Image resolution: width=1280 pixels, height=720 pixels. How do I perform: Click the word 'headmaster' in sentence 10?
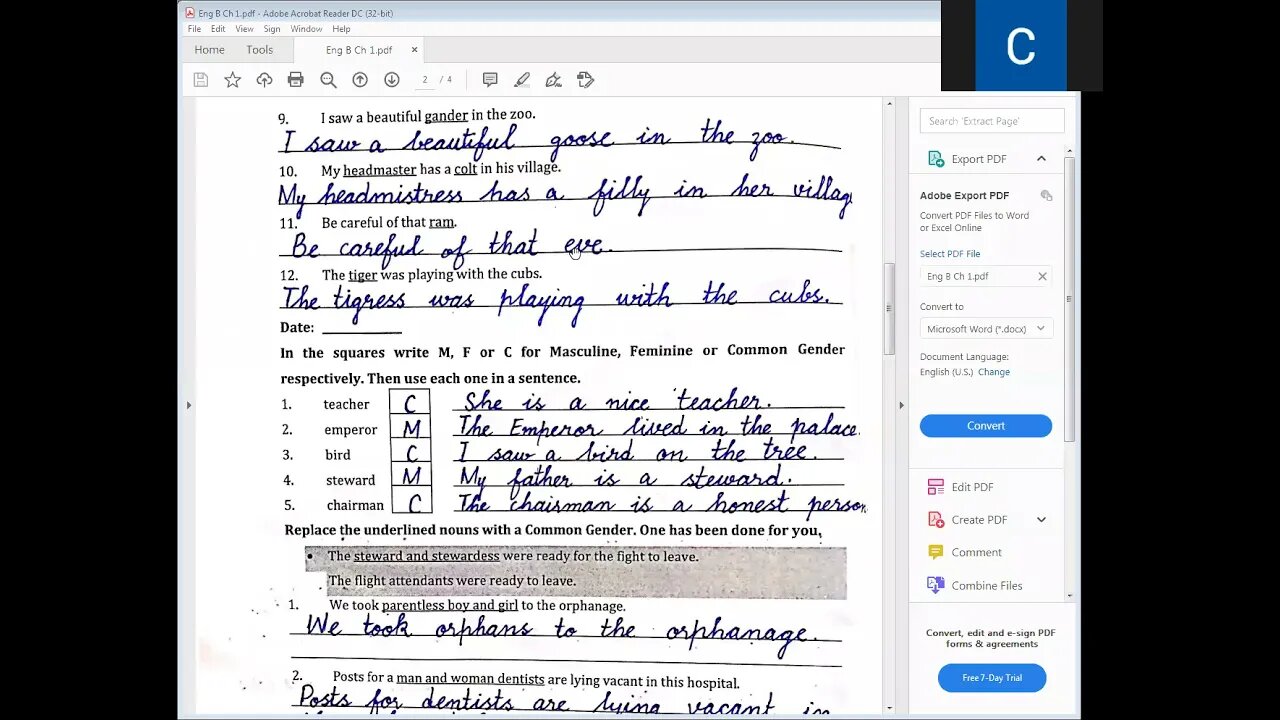(x=379, y=170)
